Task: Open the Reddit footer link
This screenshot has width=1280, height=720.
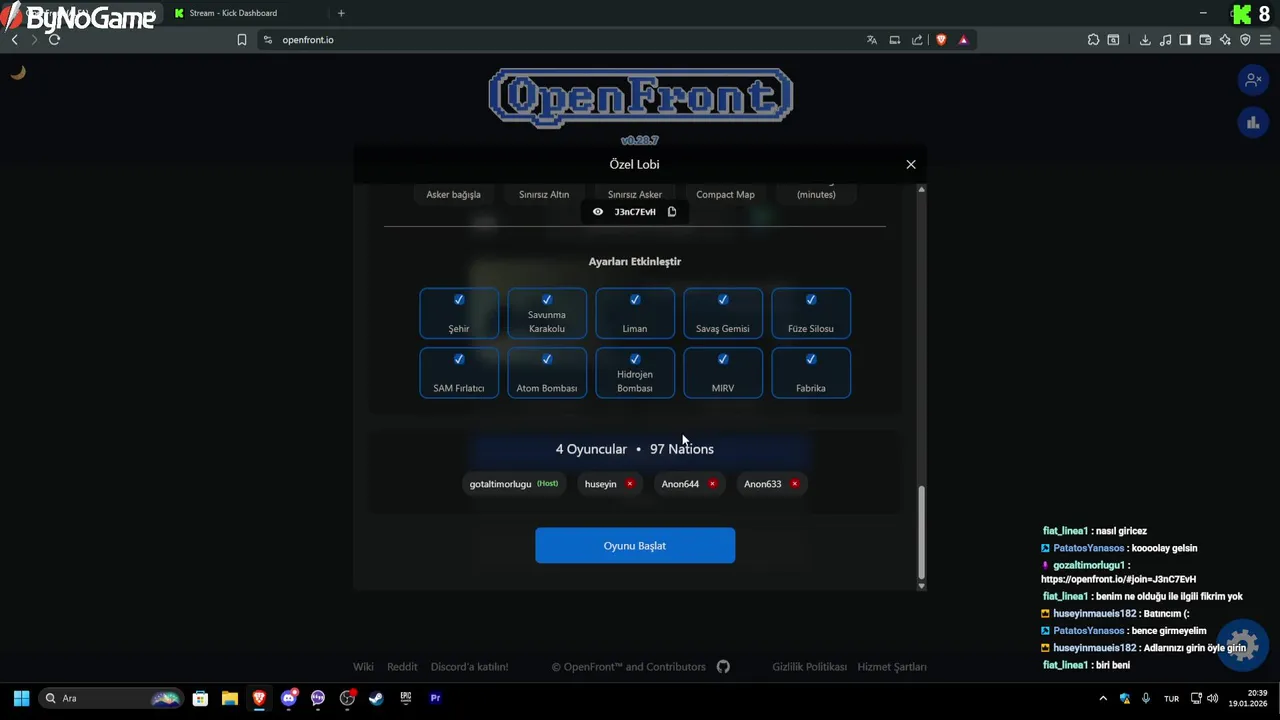Action: point(402,667)
